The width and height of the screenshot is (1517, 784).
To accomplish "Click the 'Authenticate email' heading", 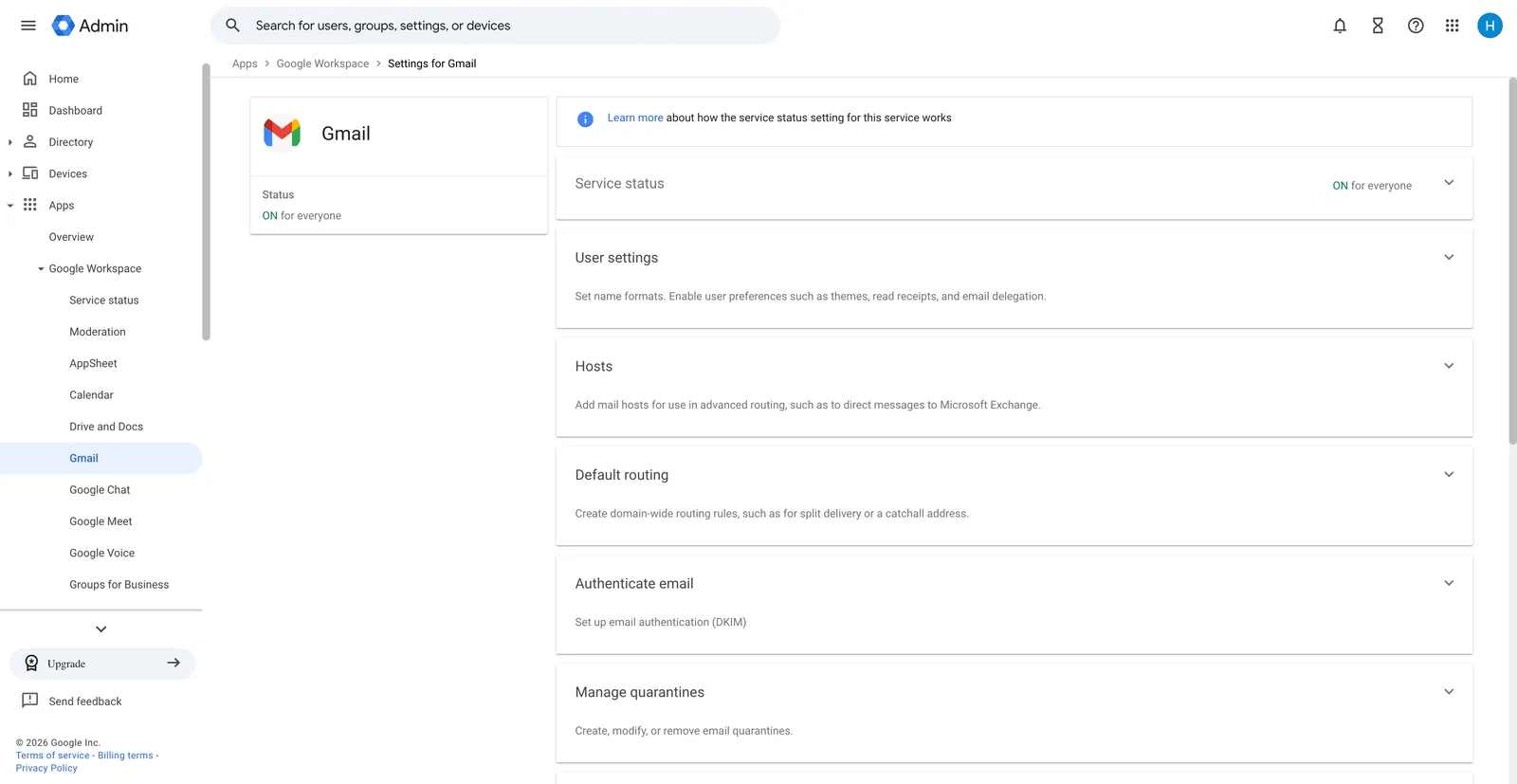I will coord(634,584).
